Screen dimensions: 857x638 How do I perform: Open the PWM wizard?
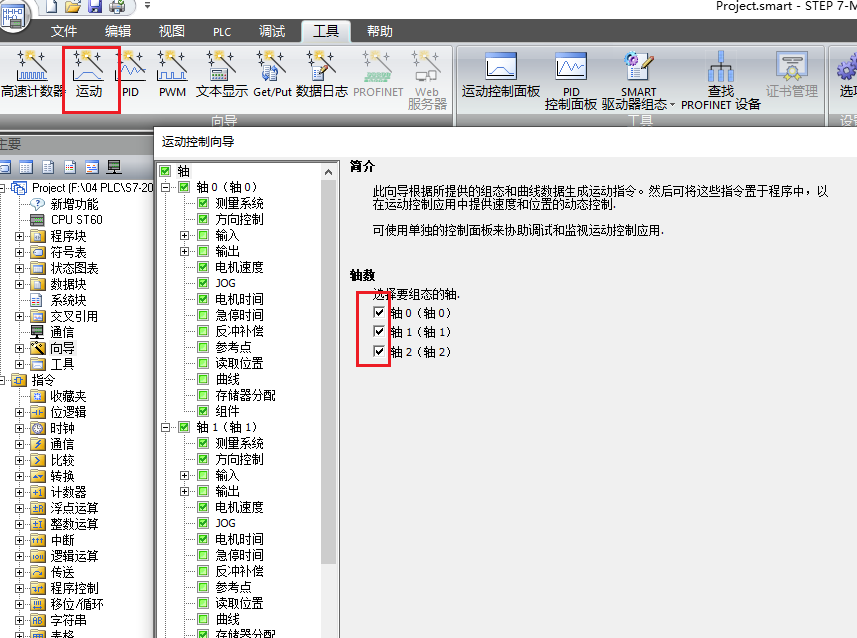172,74
